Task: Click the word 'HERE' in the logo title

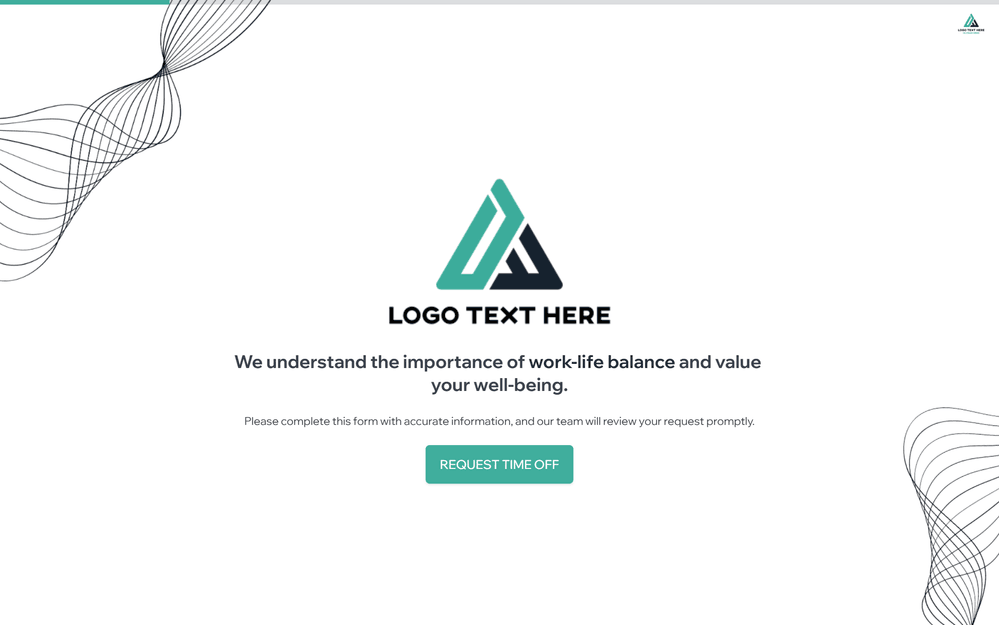Action: [x=577, y=315]
